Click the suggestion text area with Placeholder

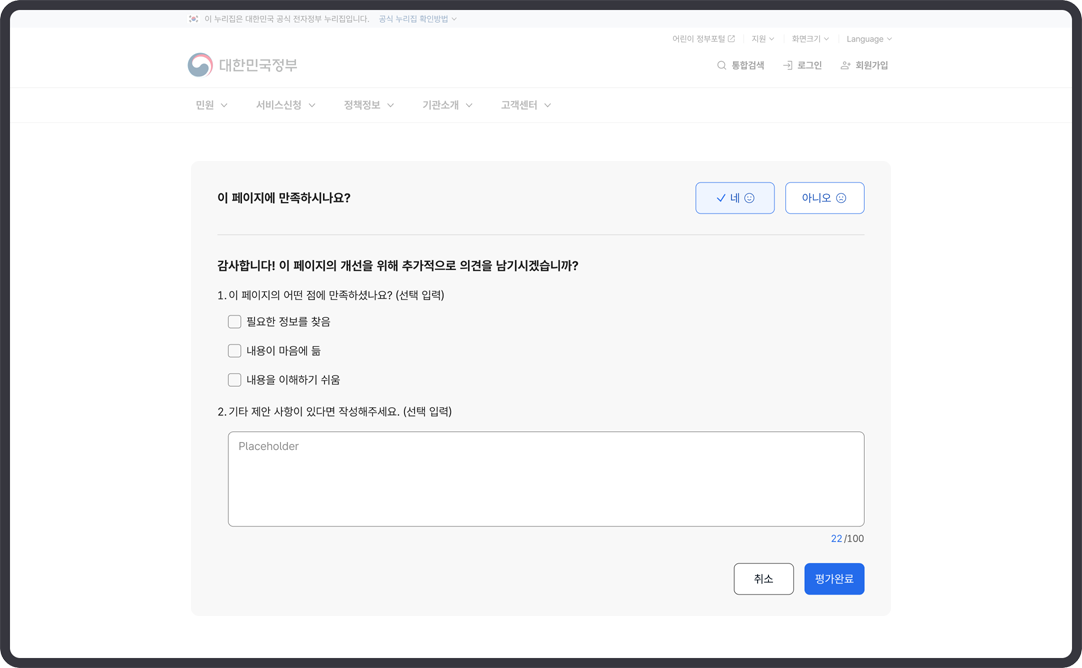tap(546, 479)
